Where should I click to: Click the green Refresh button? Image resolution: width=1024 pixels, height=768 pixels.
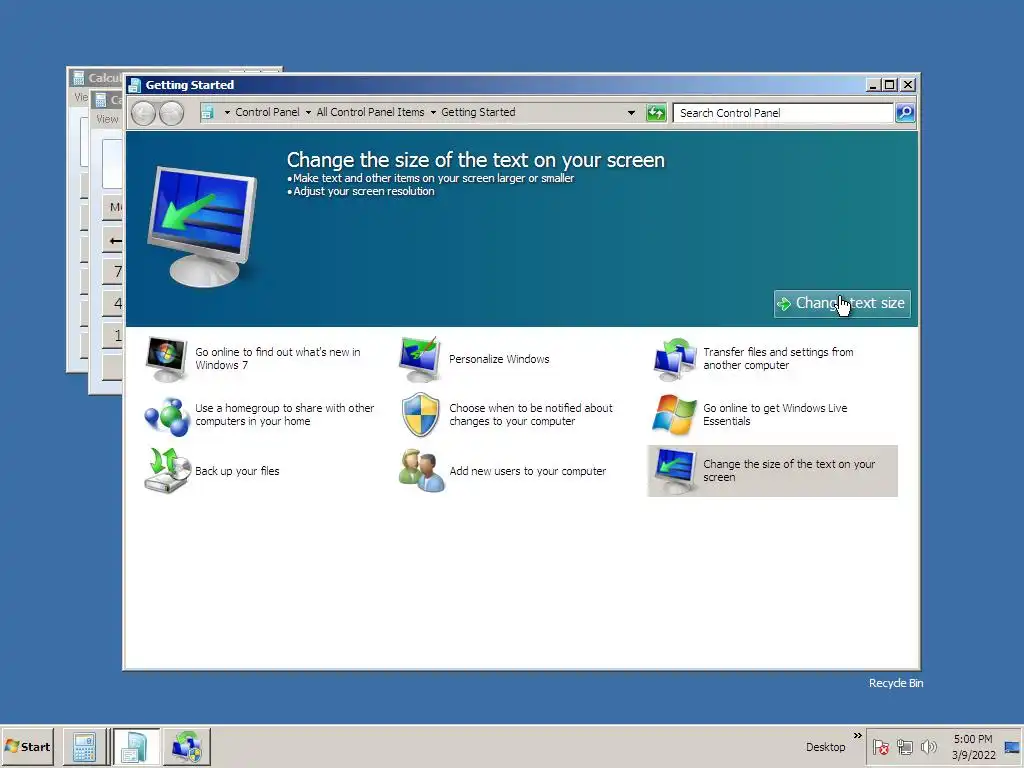tap(656, 113)
